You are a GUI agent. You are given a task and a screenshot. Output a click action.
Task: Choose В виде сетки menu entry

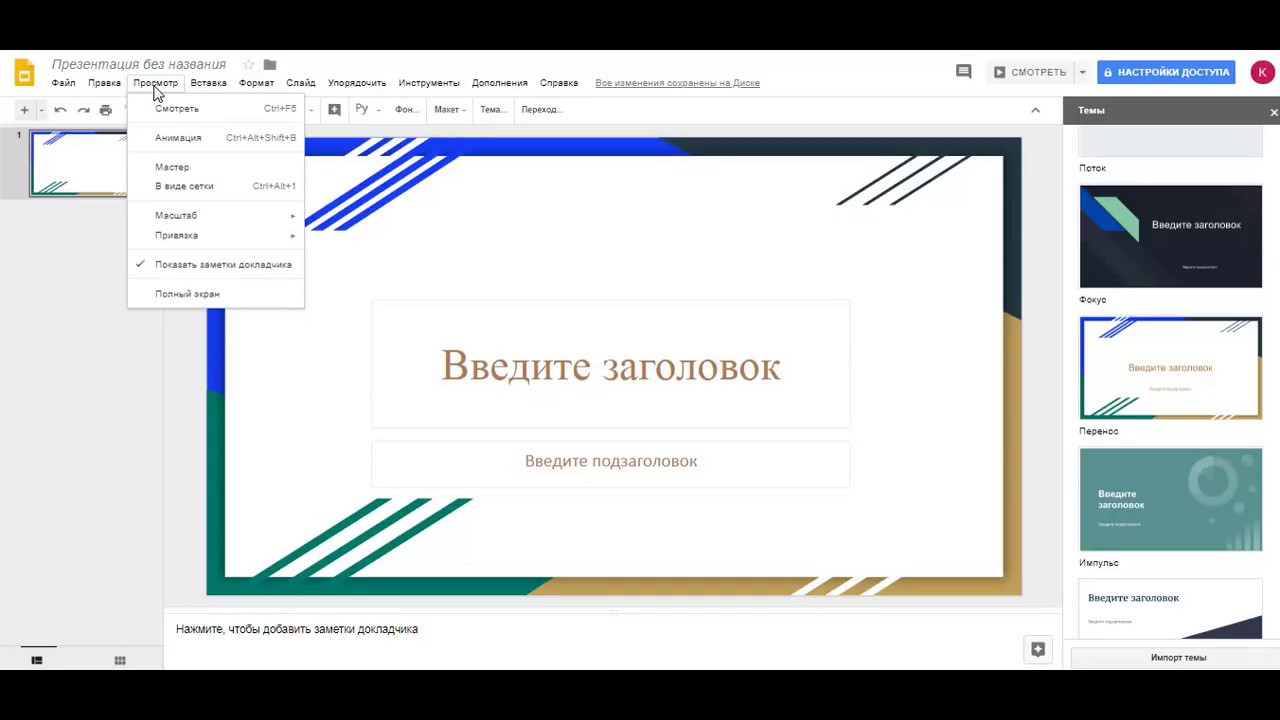[216, 186]
